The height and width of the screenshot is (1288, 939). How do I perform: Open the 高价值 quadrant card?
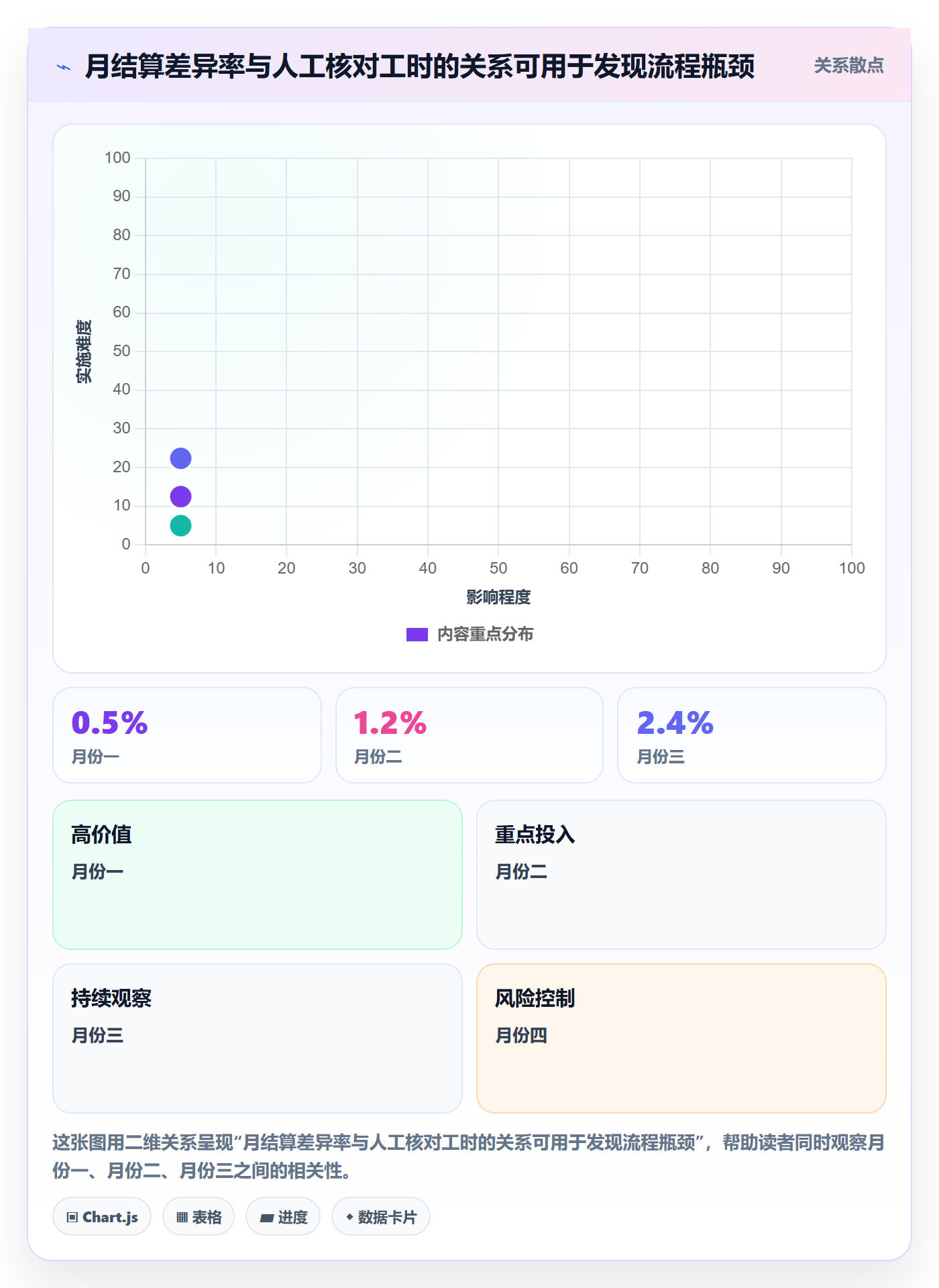click(x=258, y=875)
